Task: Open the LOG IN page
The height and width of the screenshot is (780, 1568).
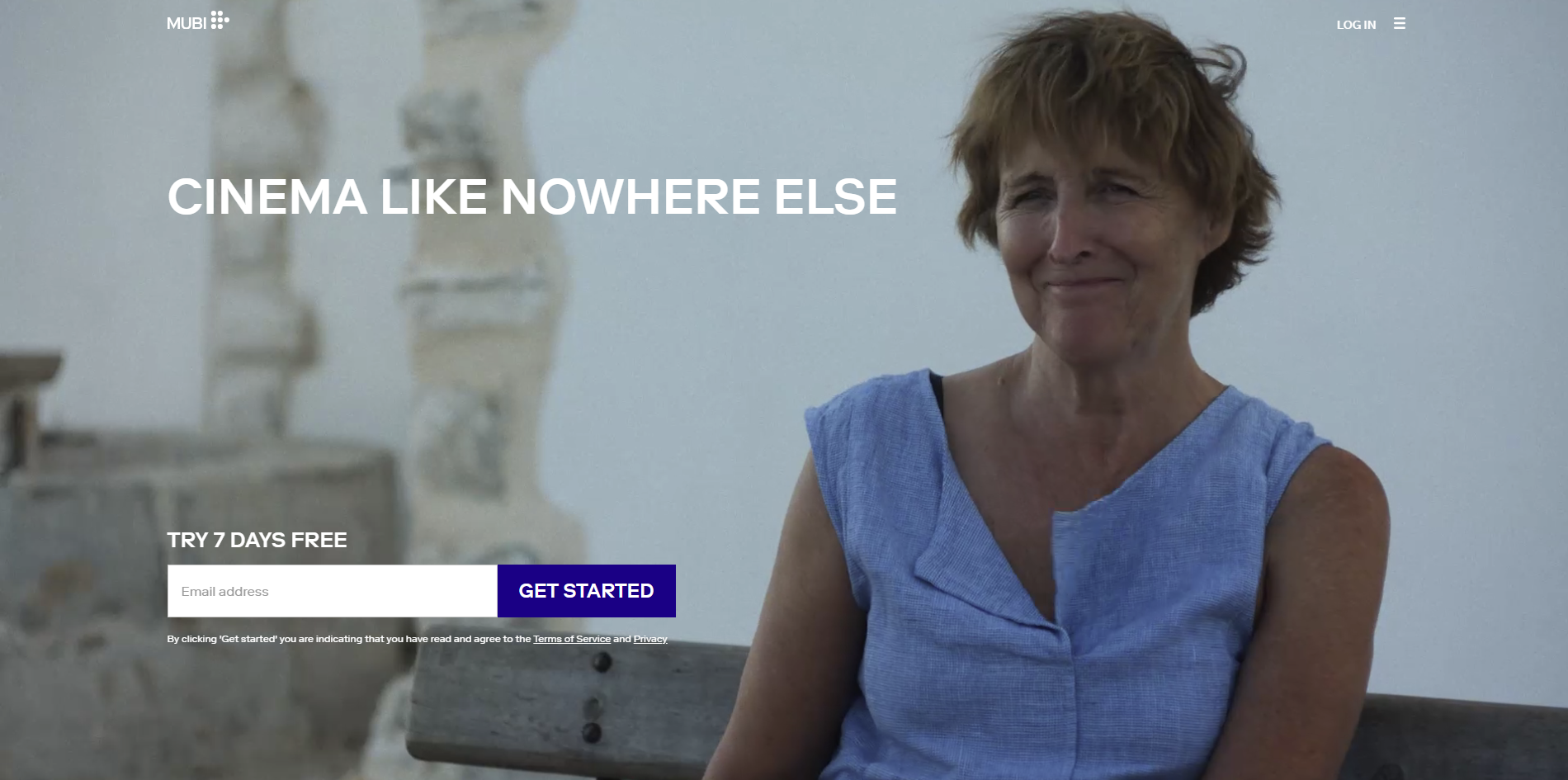Action: (x=1356, y=25)
